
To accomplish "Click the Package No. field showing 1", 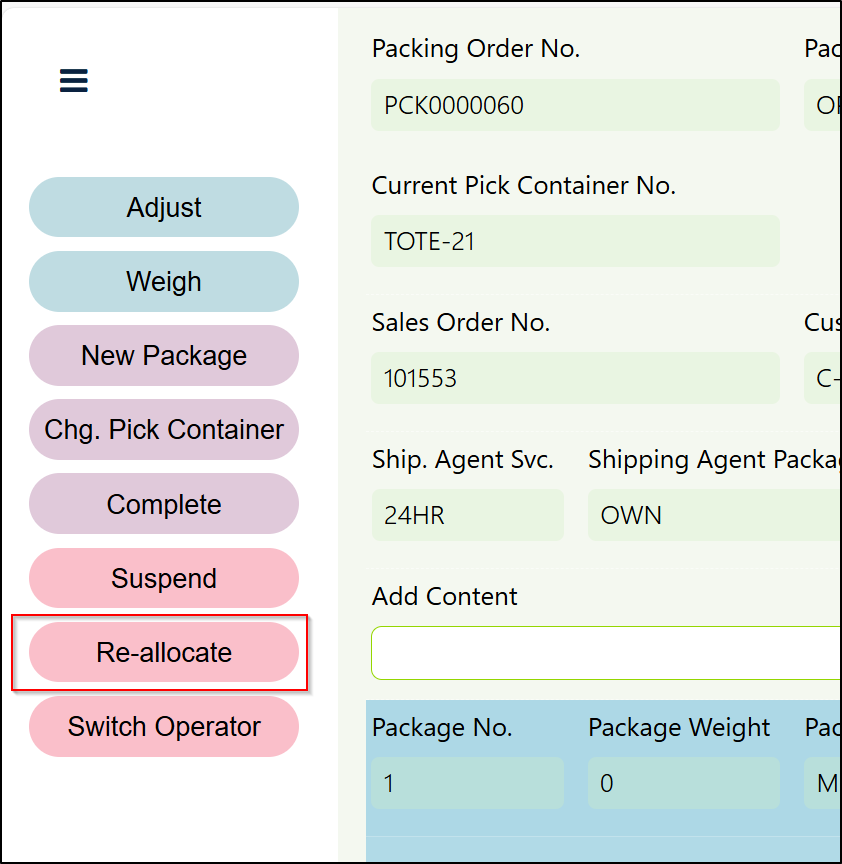I will coord(467,783).
